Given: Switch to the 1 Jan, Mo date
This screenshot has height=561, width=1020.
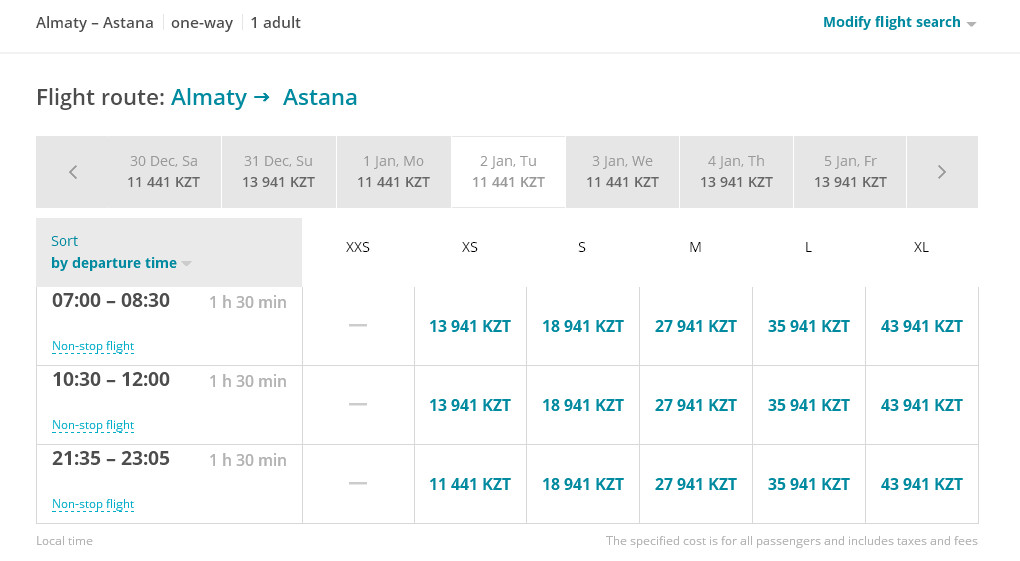Looking at the screenshot, I should (x=394, y=172).
